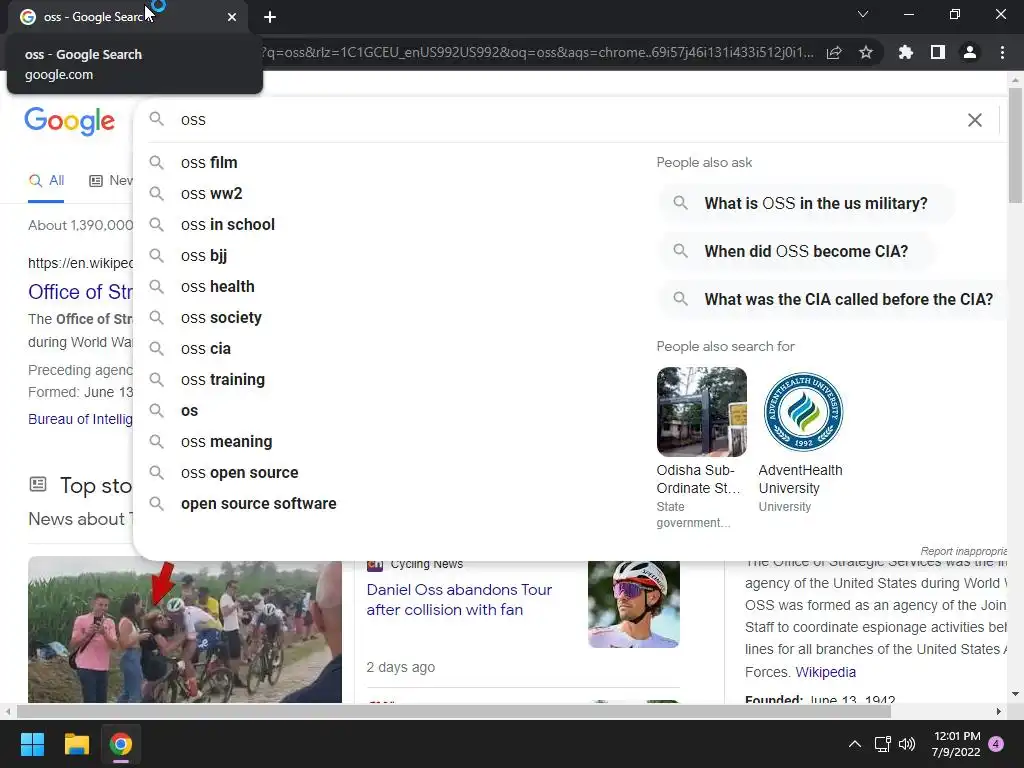The height and width of the screenshot is (768, 1024).
Task: Open AdventHealth University logo thumbnail
Action: coord(803,411)
